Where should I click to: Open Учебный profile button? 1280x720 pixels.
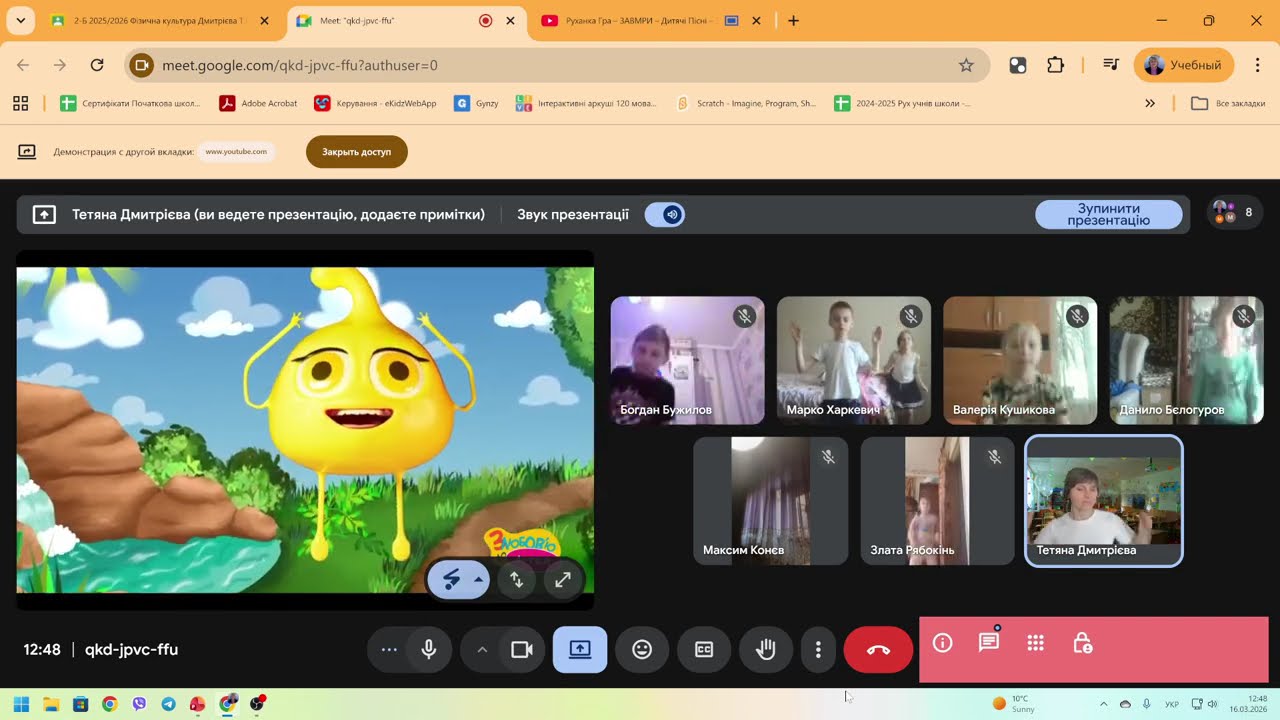(1184, 65)
